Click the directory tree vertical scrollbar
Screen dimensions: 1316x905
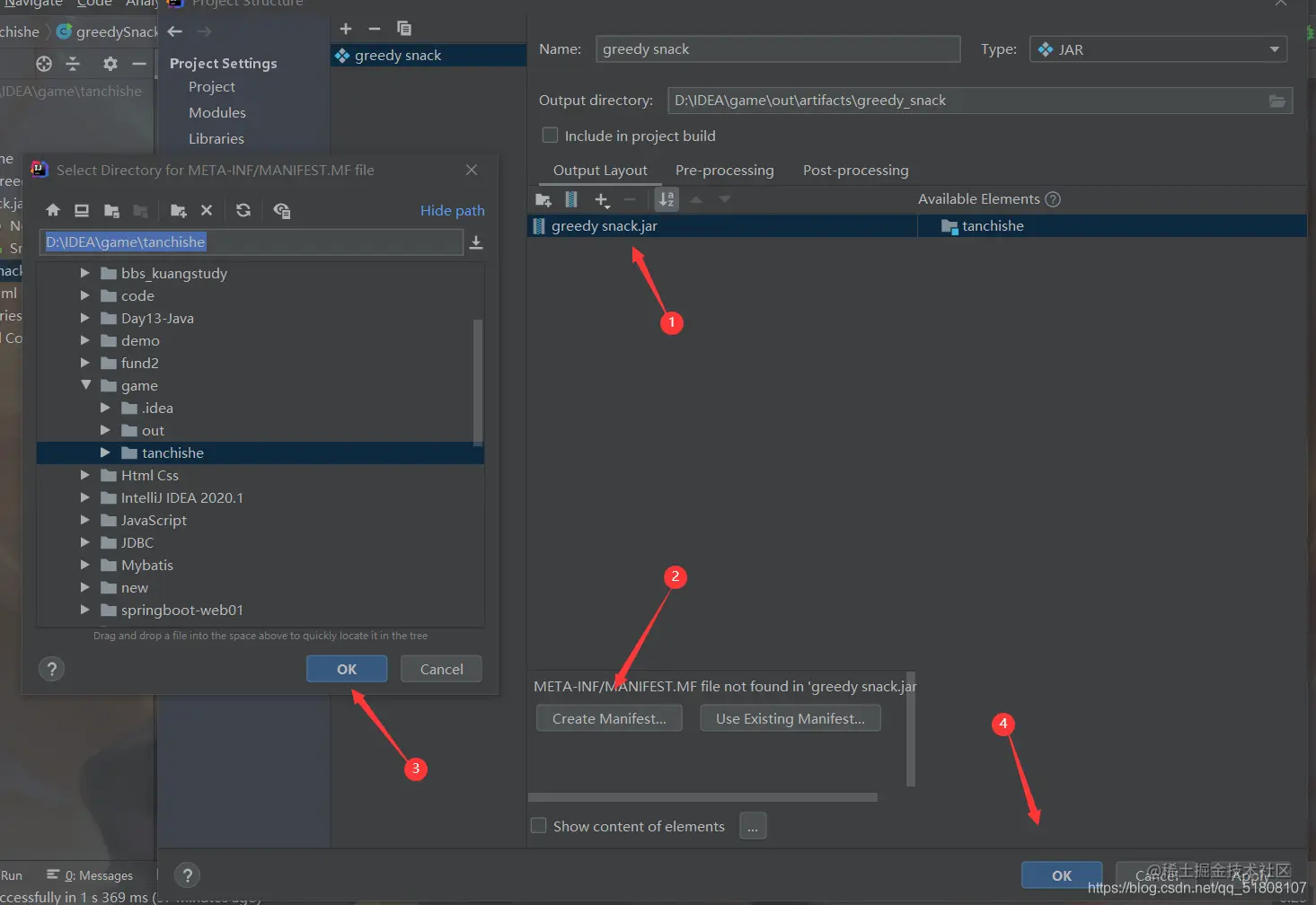[x=478, y=382]
